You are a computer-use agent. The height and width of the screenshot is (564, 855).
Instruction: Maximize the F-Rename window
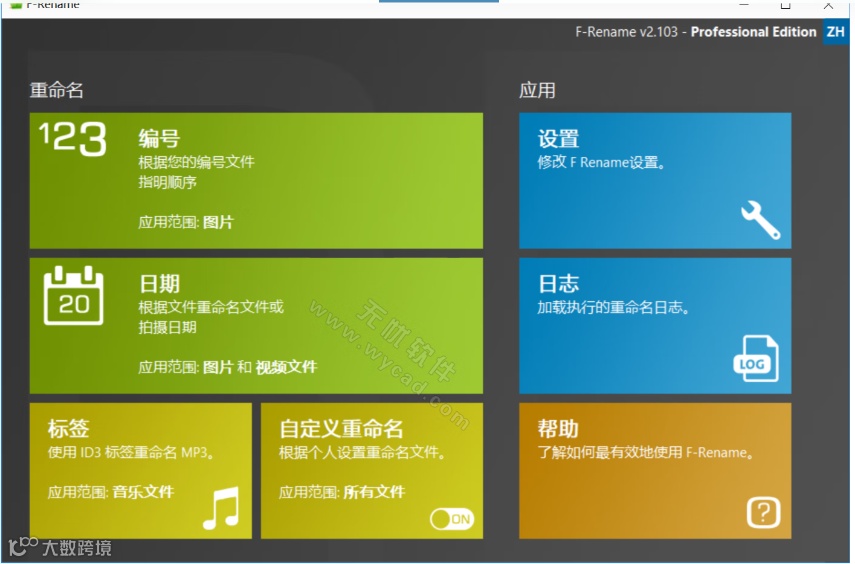point(786,5)
